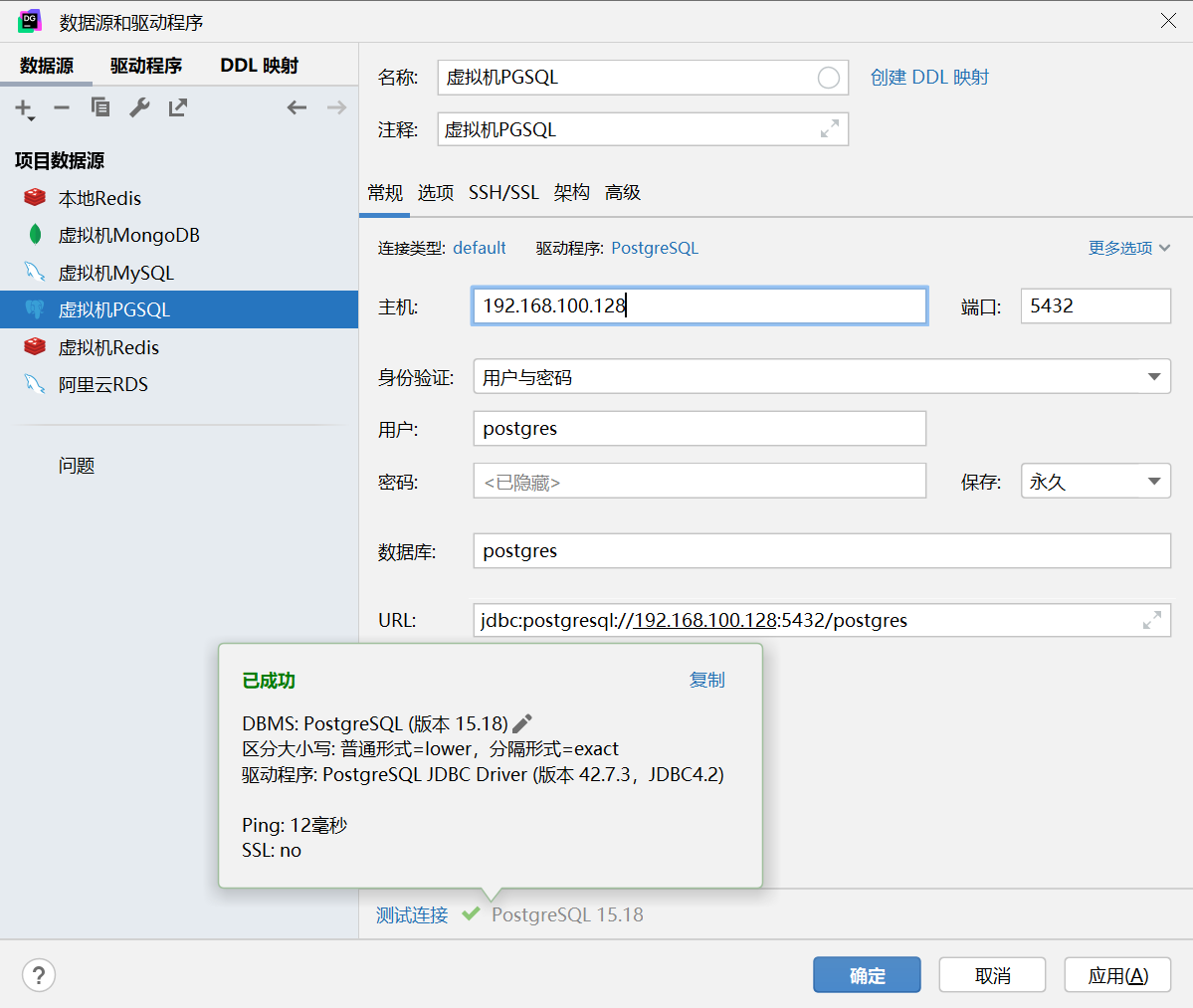Screen dimensions: 1193x1008
Task: Click the green check mark beside the test connection link
Action: click(471, 913)
